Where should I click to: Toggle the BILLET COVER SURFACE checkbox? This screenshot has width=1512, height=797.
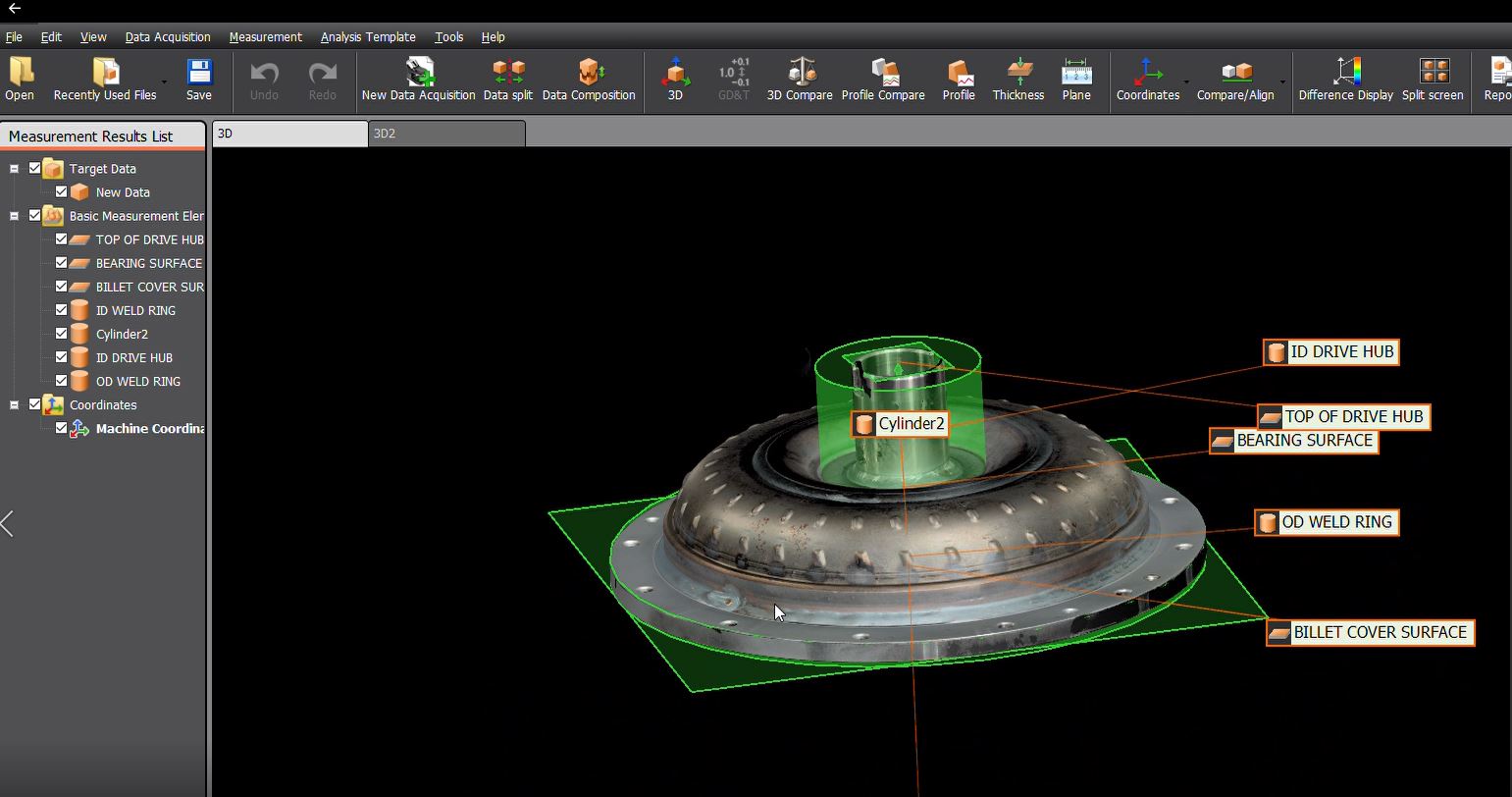pyautogui.click(x=62, y=287)
